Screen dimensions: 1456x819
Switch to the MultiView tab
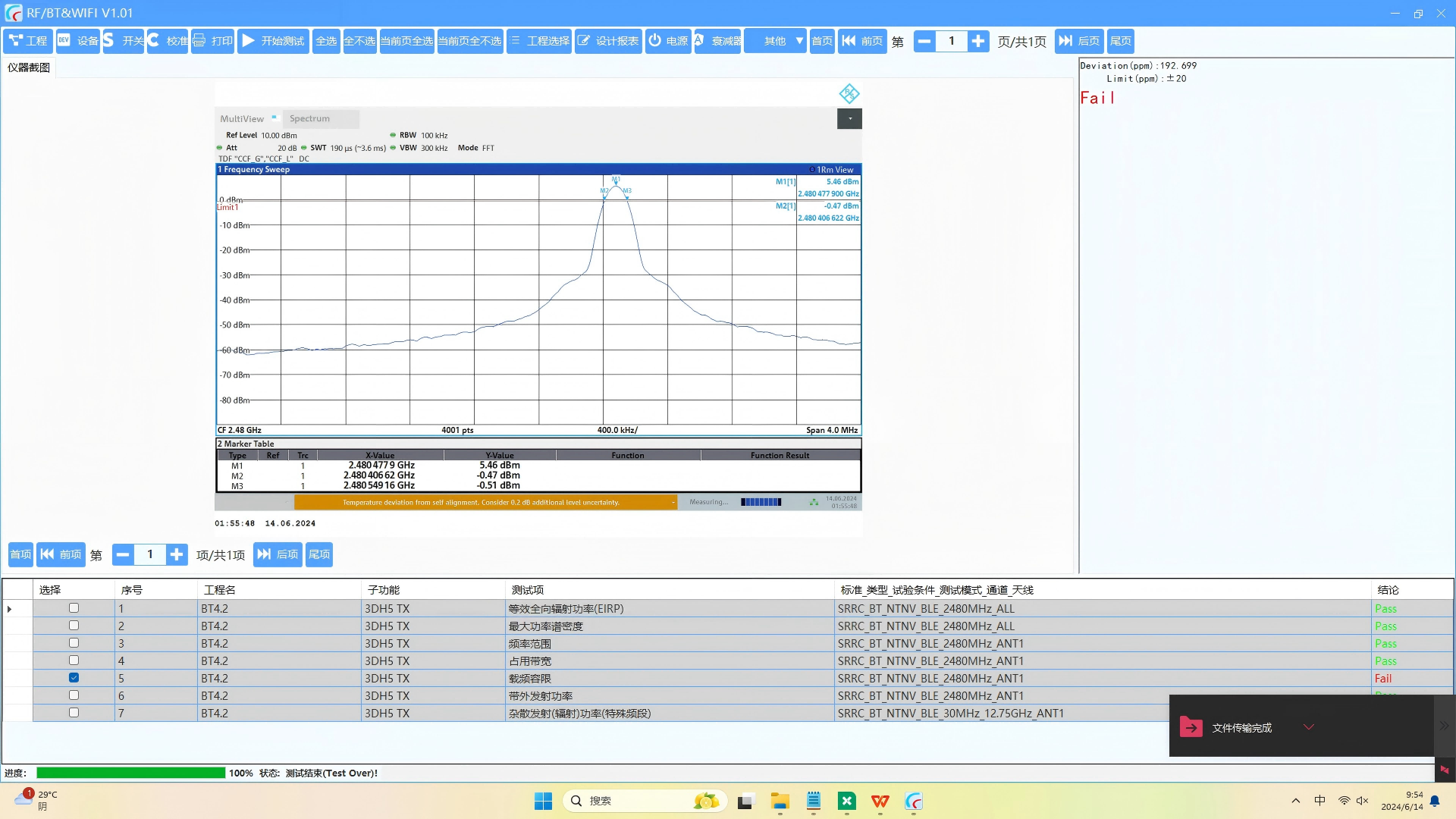point(242,118)
